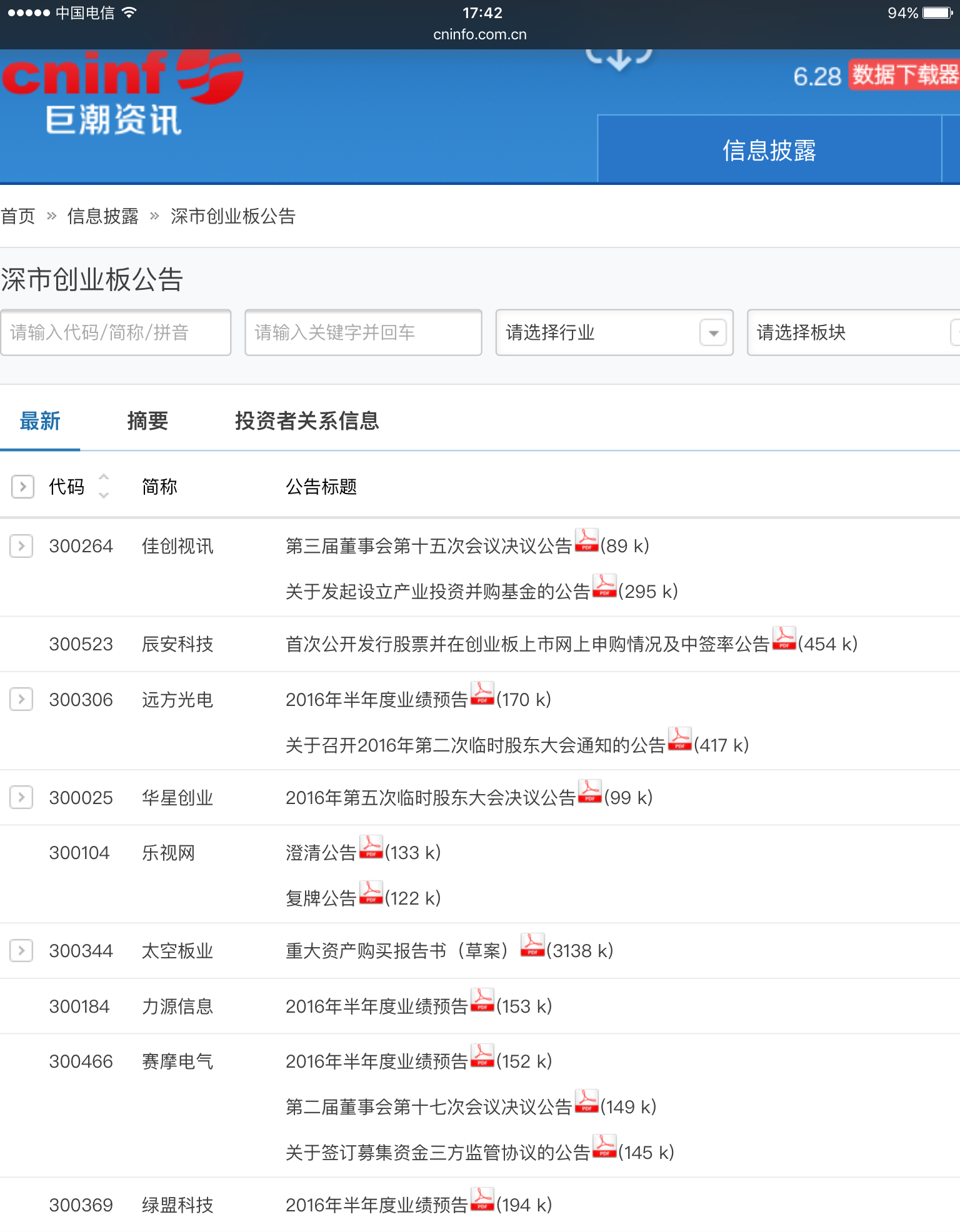Click the 数据下载器 banner button

(x=904, y=75)
